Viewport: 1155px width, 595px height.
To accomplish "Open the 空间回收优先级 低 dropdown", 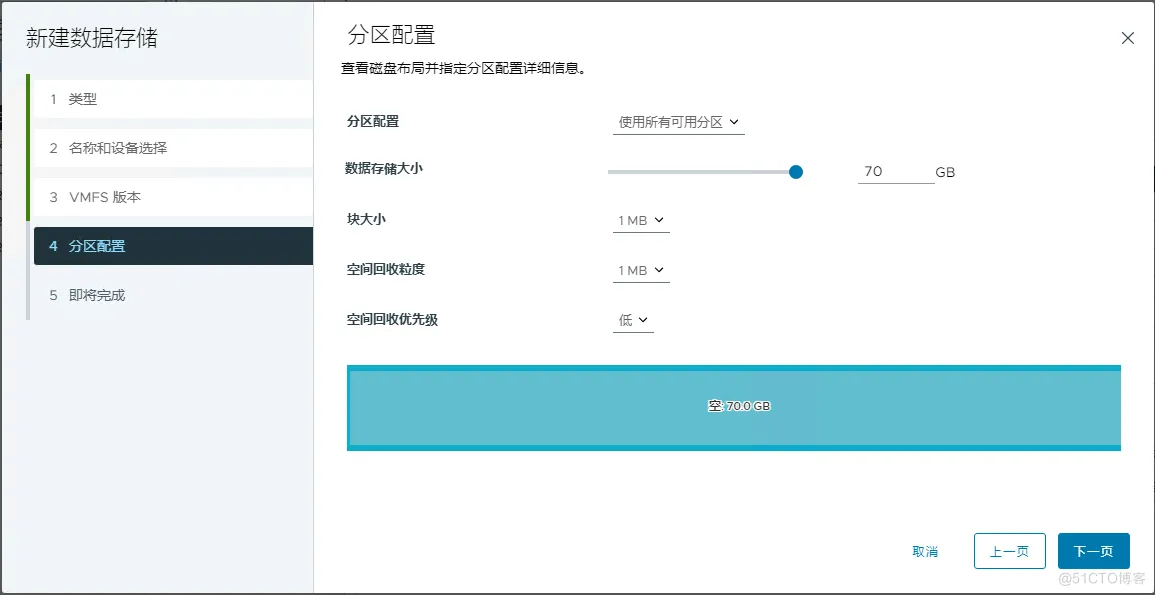I will 633,320.
